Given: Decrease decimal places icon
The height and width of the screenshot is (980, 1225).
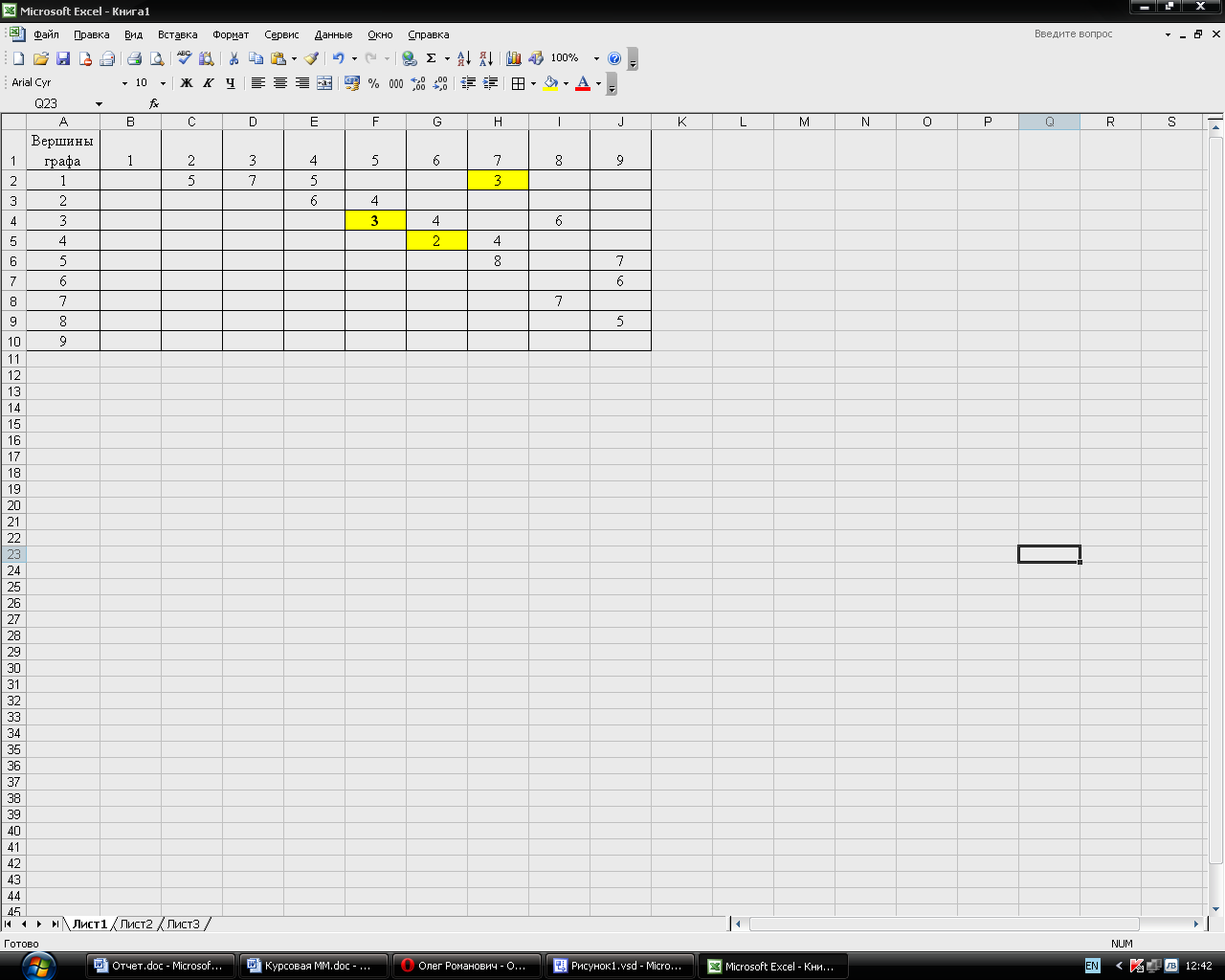Looking at the screenshot, I should click(440, 83).
